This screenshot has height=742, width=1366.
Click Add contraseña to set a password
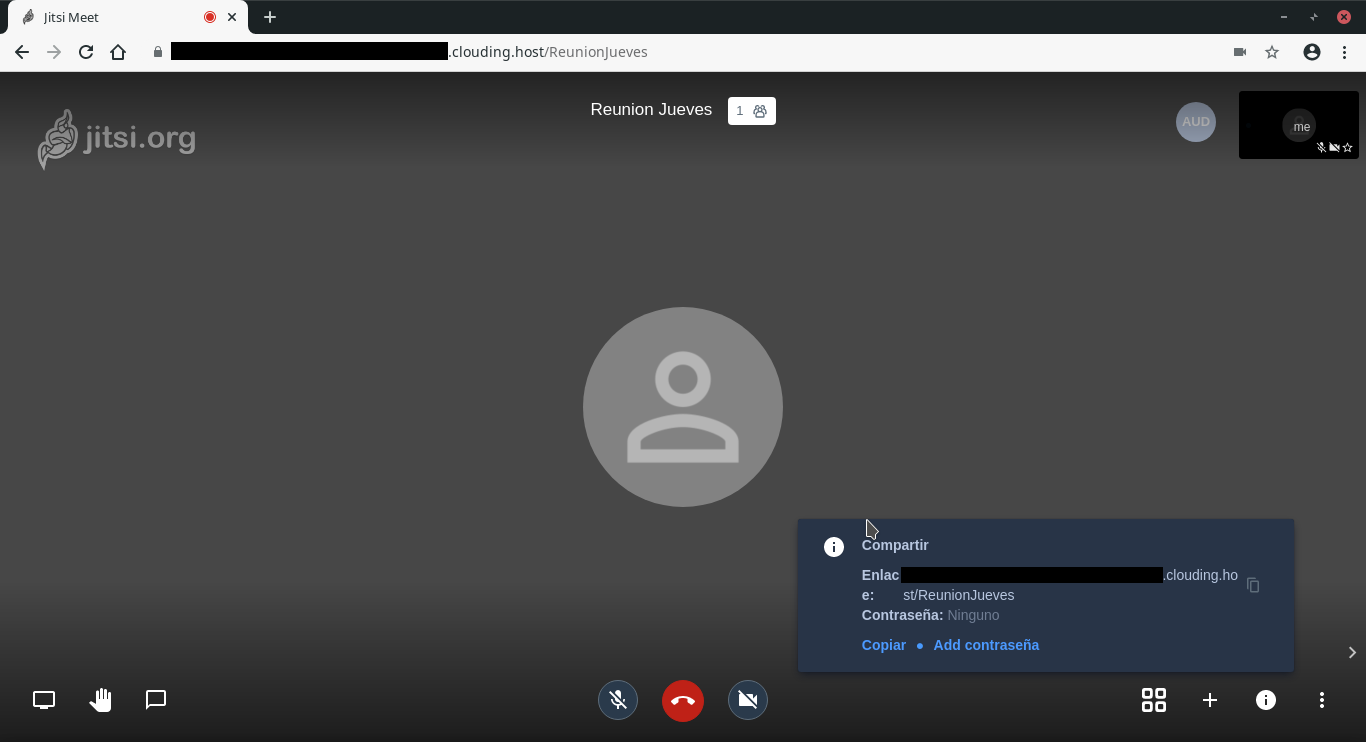[x=986, y=645]
